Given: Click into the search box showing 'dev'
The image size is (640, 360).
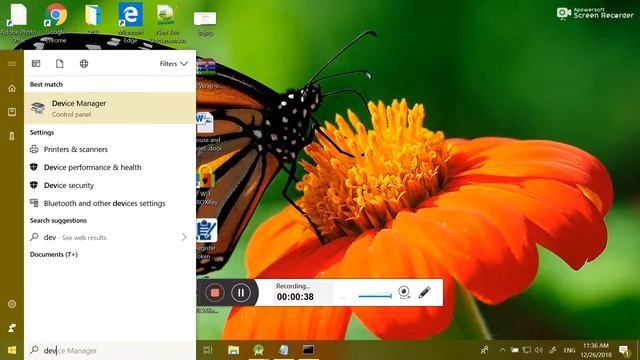Looking at the screenshot, I should pyautogui.click(x=110, y=350).
